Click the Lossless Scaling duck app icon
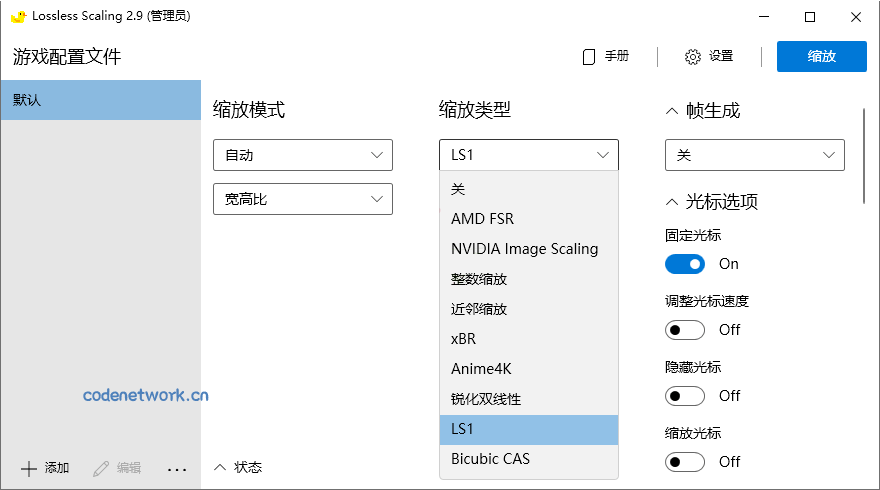Screen dimensions: 880x490 (x=18, y=16)
